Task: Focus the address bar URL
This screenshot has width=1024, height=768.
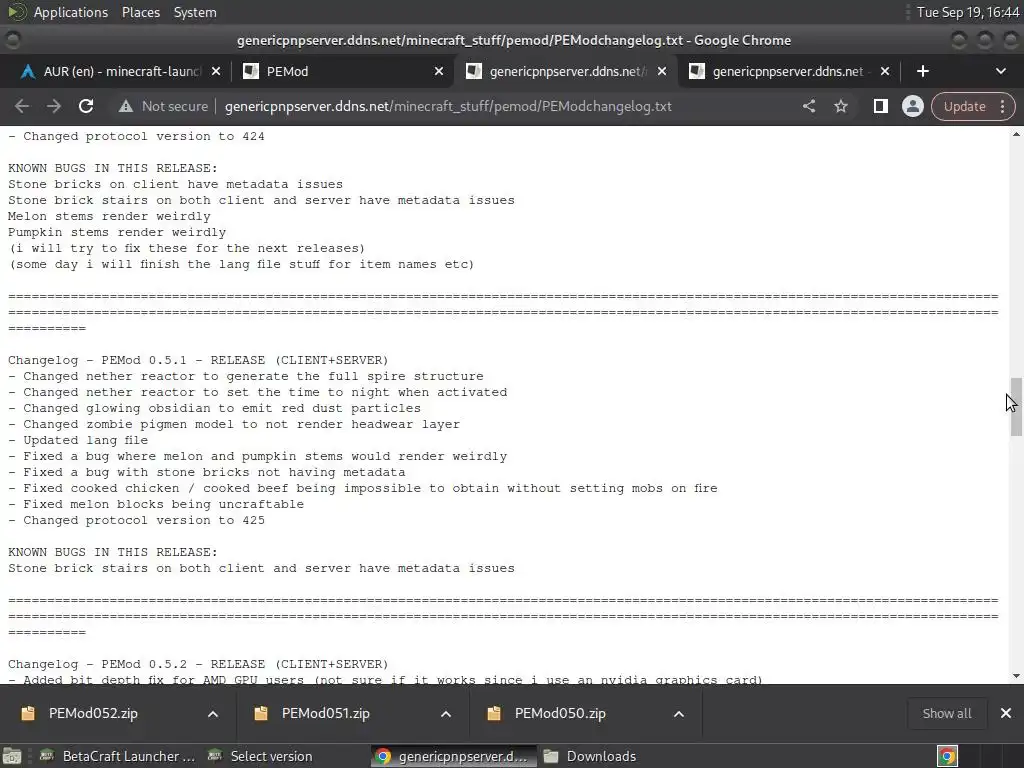Action: tap(448, 106)
